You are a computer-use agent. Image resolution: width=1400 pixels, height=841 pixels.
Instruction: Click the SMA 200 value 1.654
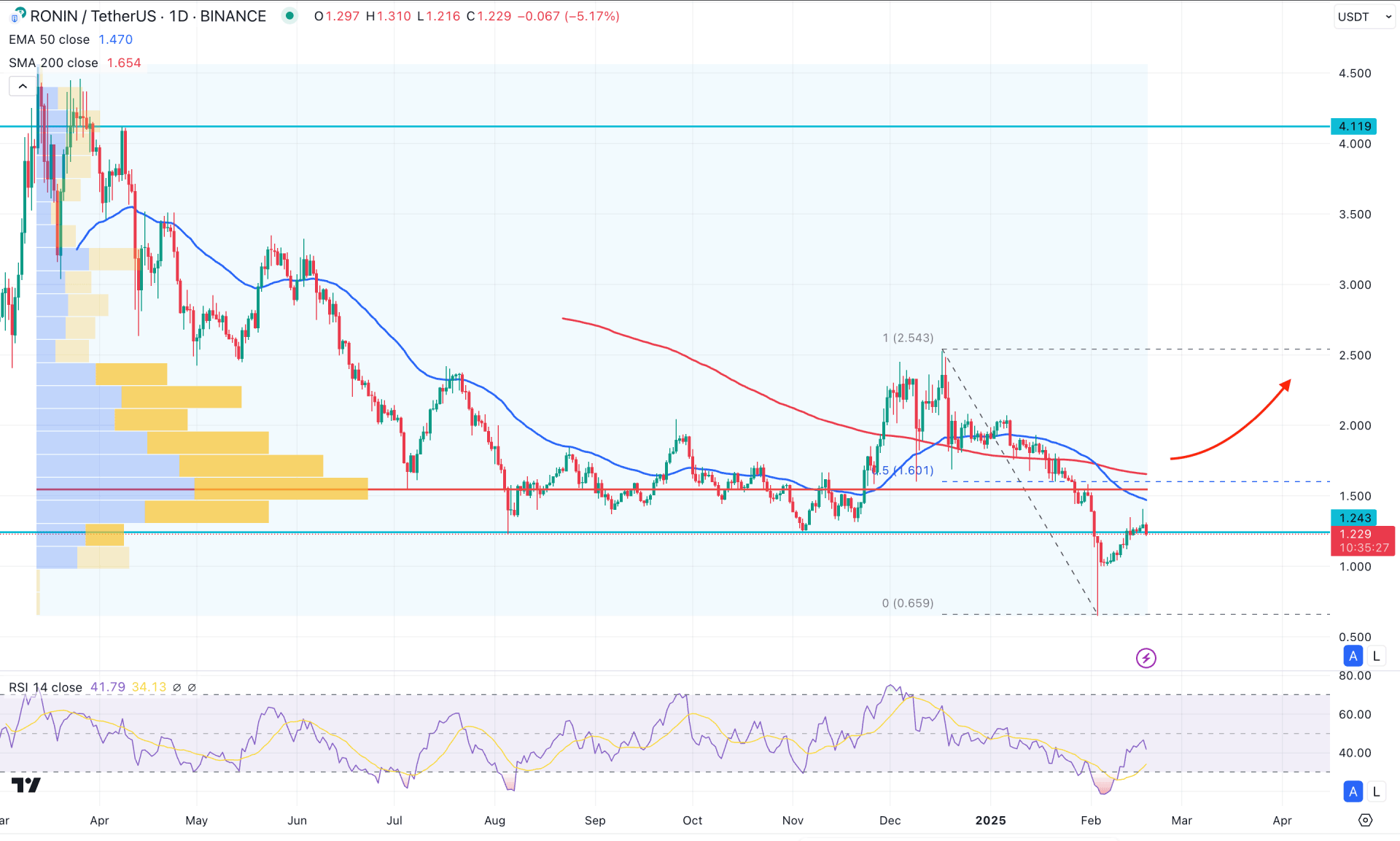click(124, 63)
